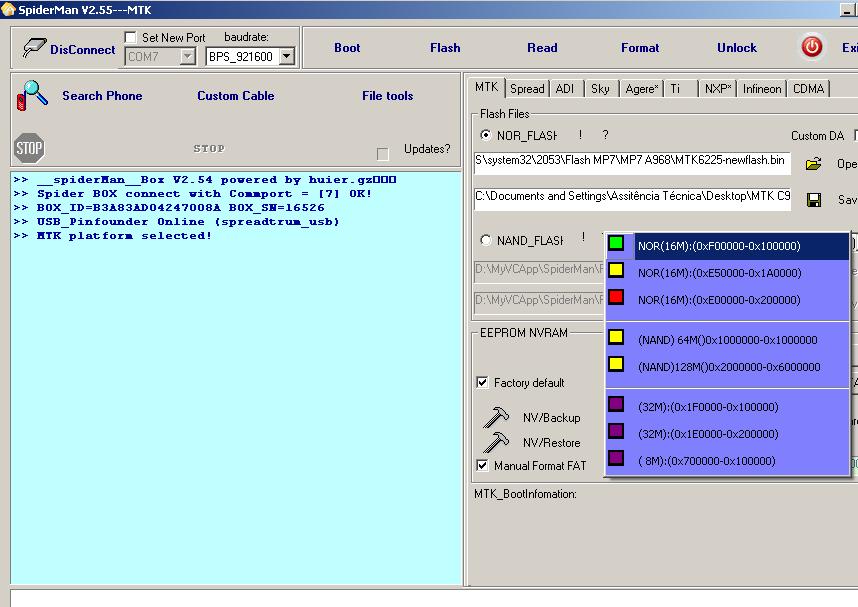This screenshot has width=858, height=607.
Task: Click the Format button
Action: pyautogui.click(x=640, y=48)
